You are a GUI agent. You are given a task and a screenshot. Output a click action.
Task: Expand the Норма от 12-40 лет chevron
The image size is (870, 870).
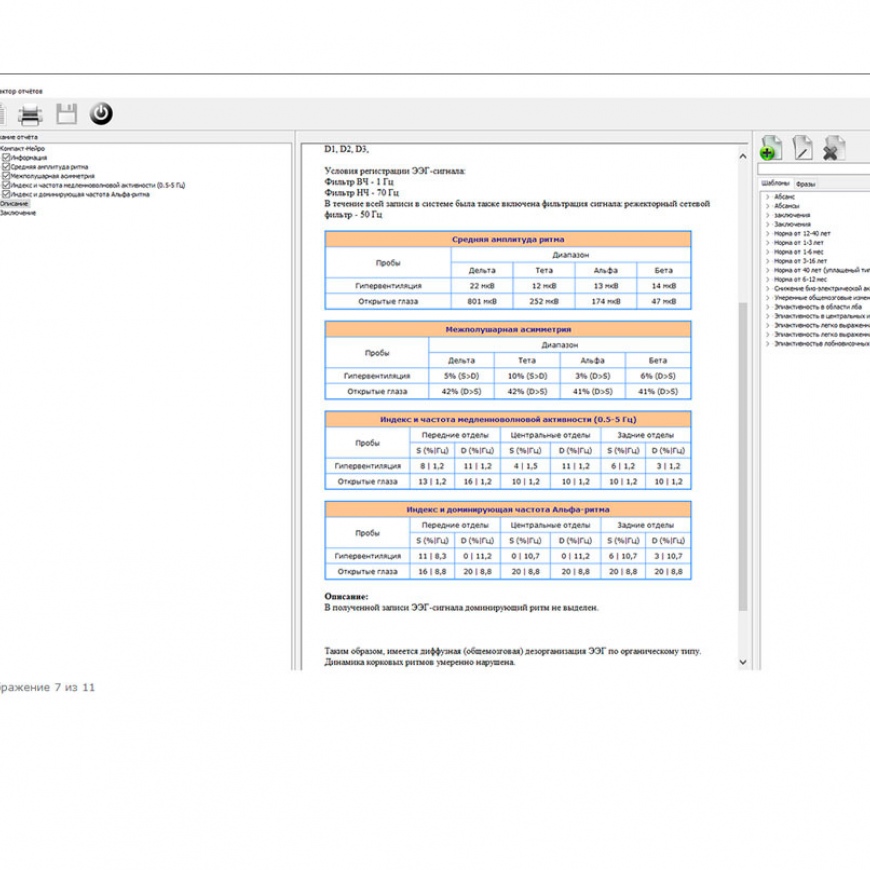click(767, 234)
